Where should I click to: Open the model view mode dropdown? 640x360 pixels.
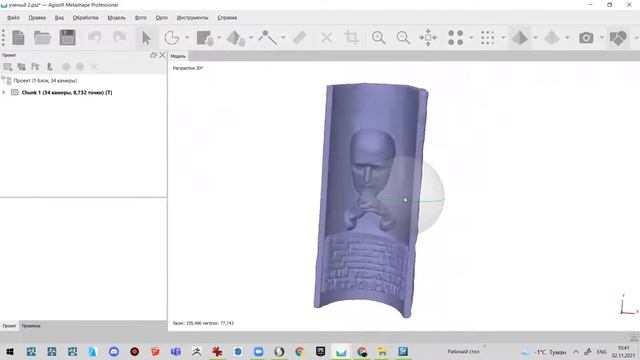[535, 38]
